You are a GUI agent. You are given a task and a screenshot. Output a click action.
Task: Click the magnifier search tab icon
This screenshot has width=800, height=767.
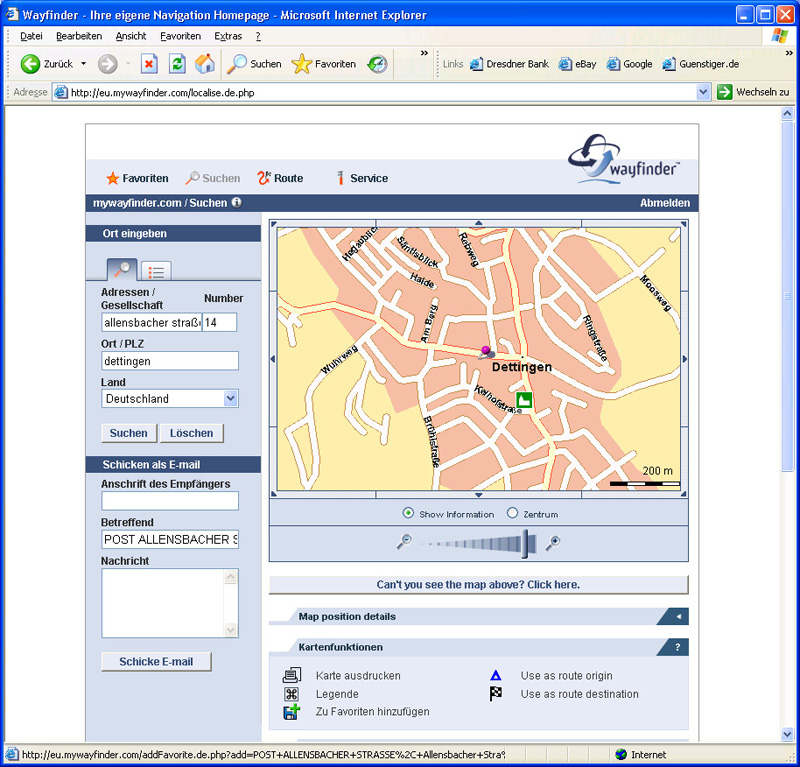click(x=122, y=269)
